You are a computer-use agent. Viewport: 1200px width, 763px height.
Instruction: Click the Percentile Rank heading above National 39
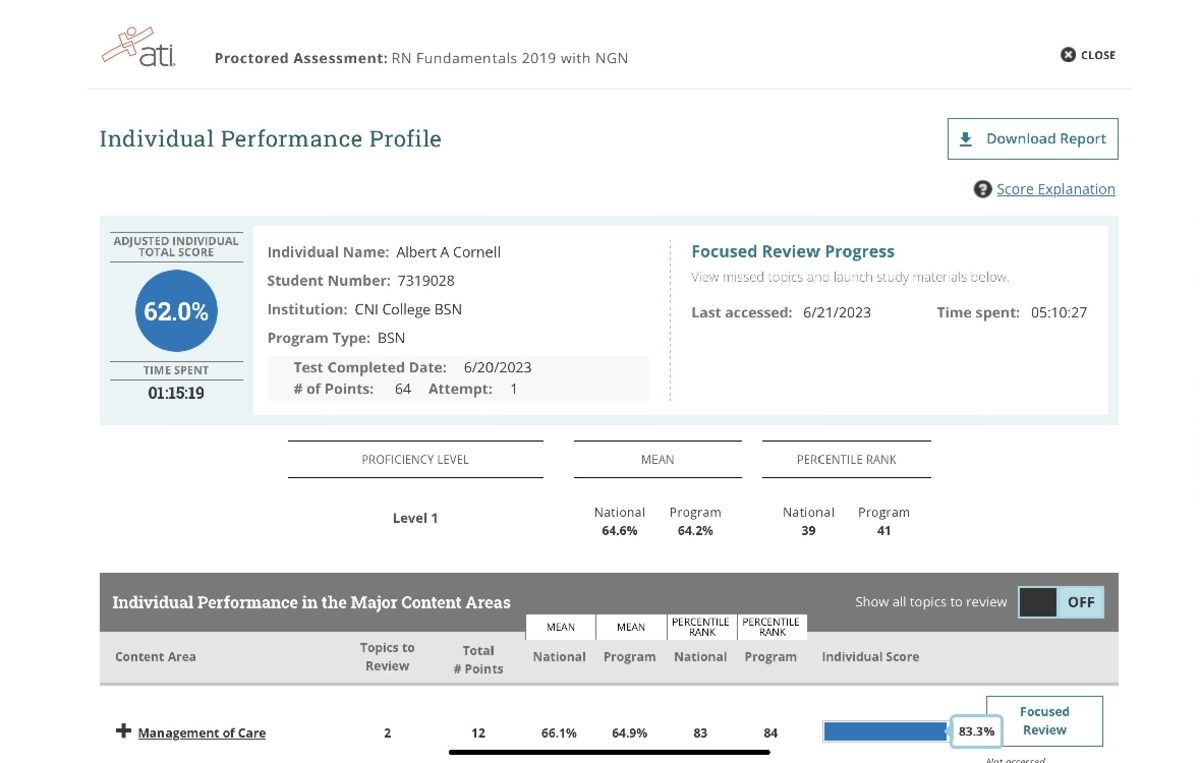pos(846,460)
